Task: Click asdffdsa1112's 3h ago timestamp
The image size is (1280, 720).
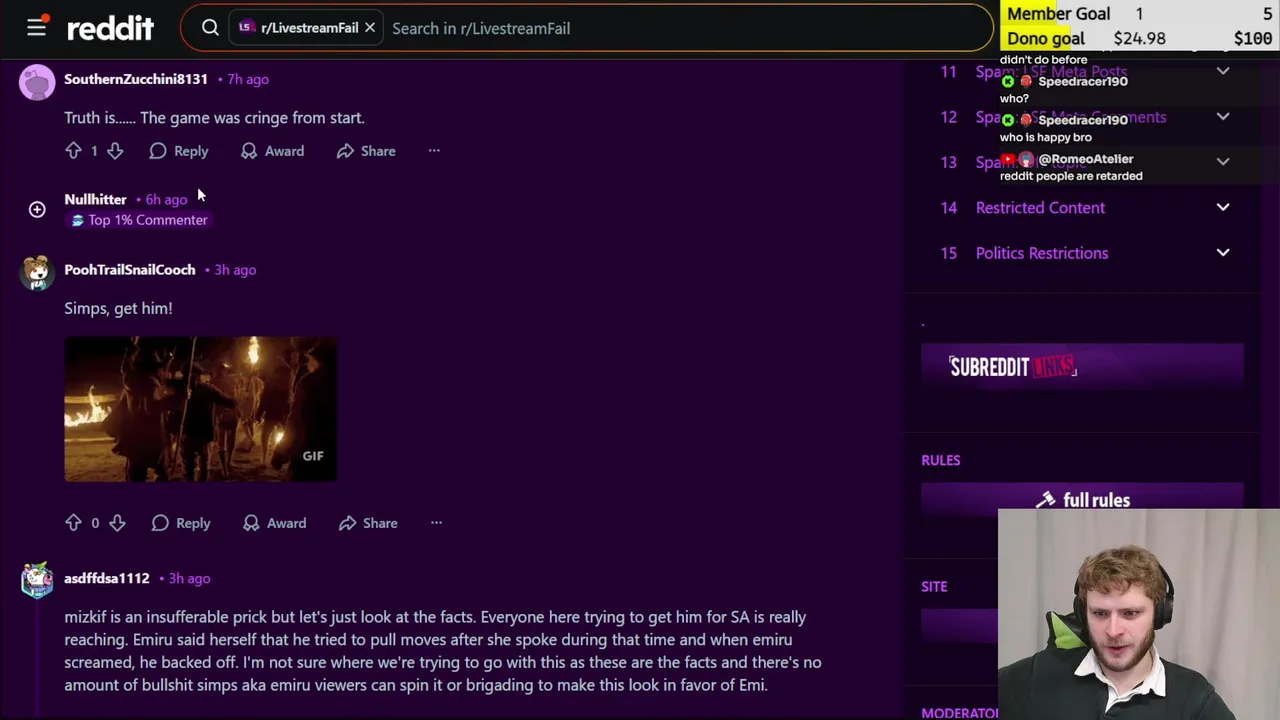Action: (189, 578)
